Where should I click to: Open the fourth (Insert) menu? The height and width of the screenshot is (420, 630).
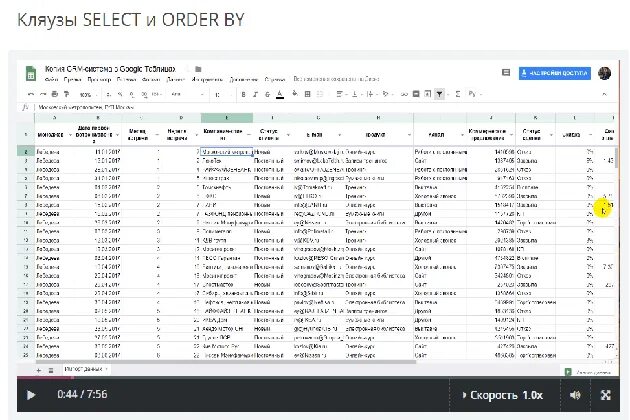[x=126, y=80]
